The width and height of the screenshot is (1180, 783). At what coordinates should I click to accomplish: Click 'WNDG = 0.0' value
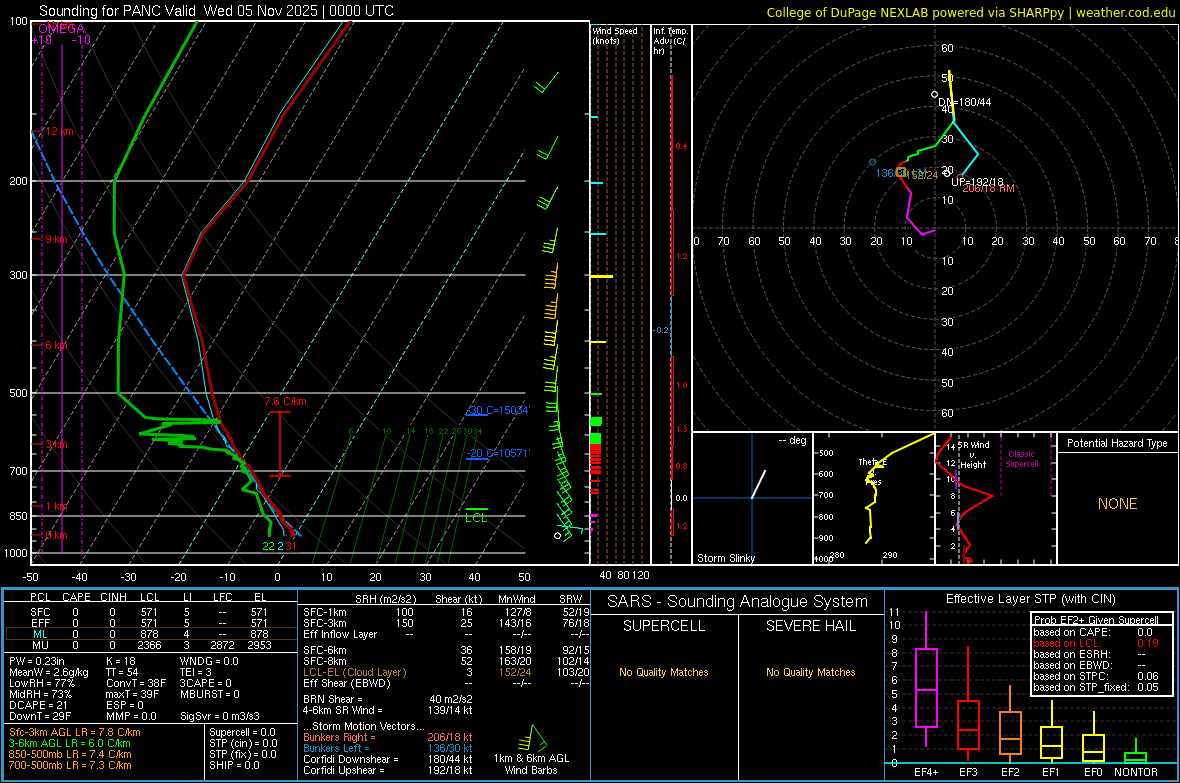click(209, 661)
